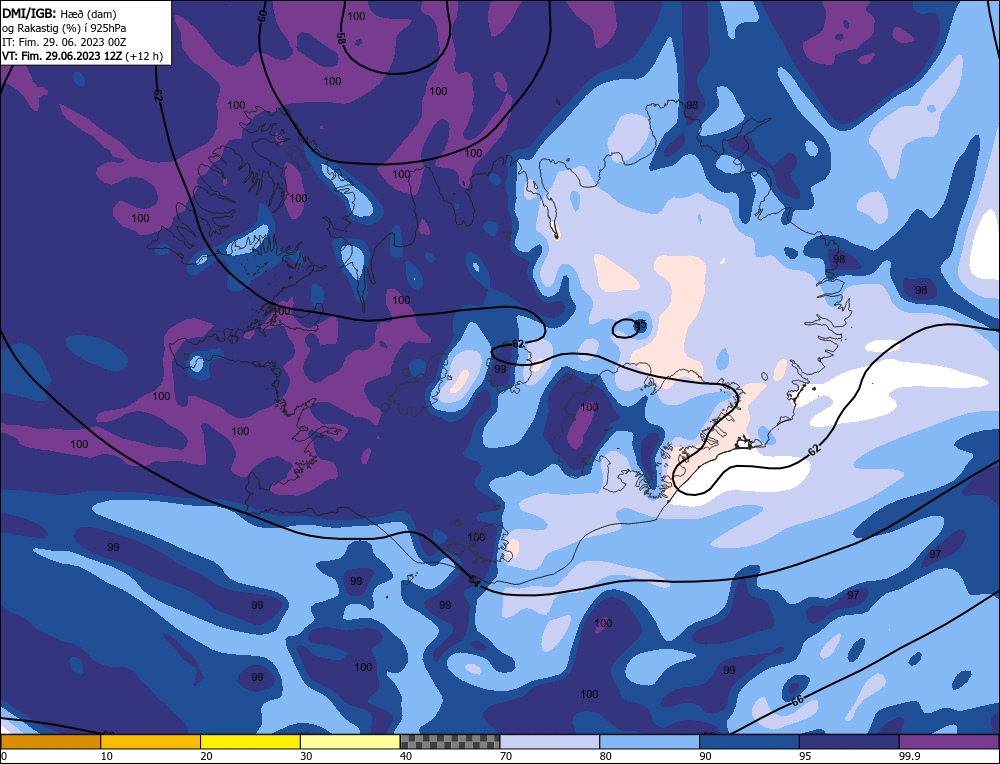Click the light blue 80–90 legend swatch
Image resolution: width=1000 pixels, height=764 pixels.
click(649, 741)
